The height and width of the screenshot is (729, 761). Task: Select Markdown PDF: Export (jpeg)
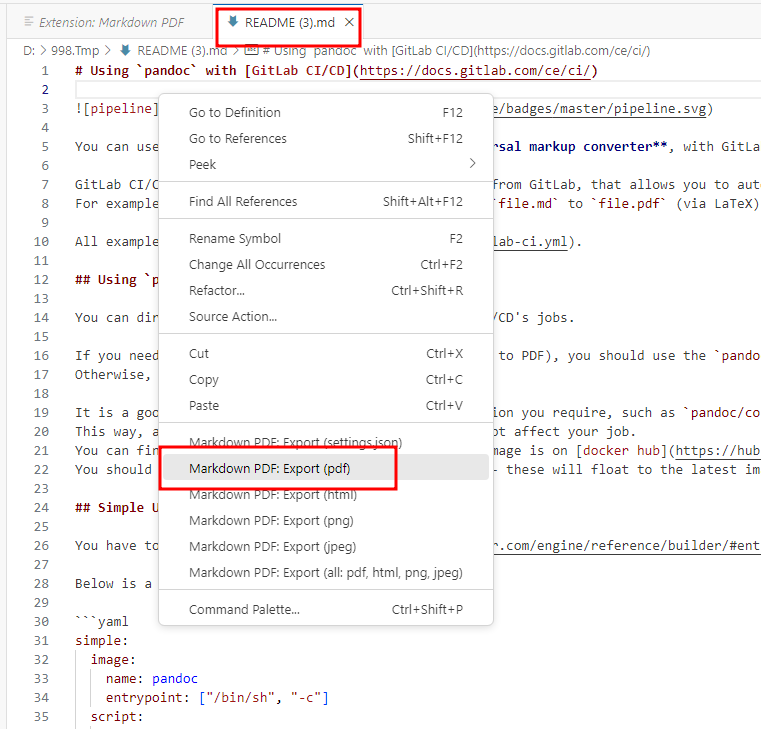point(326,547)
